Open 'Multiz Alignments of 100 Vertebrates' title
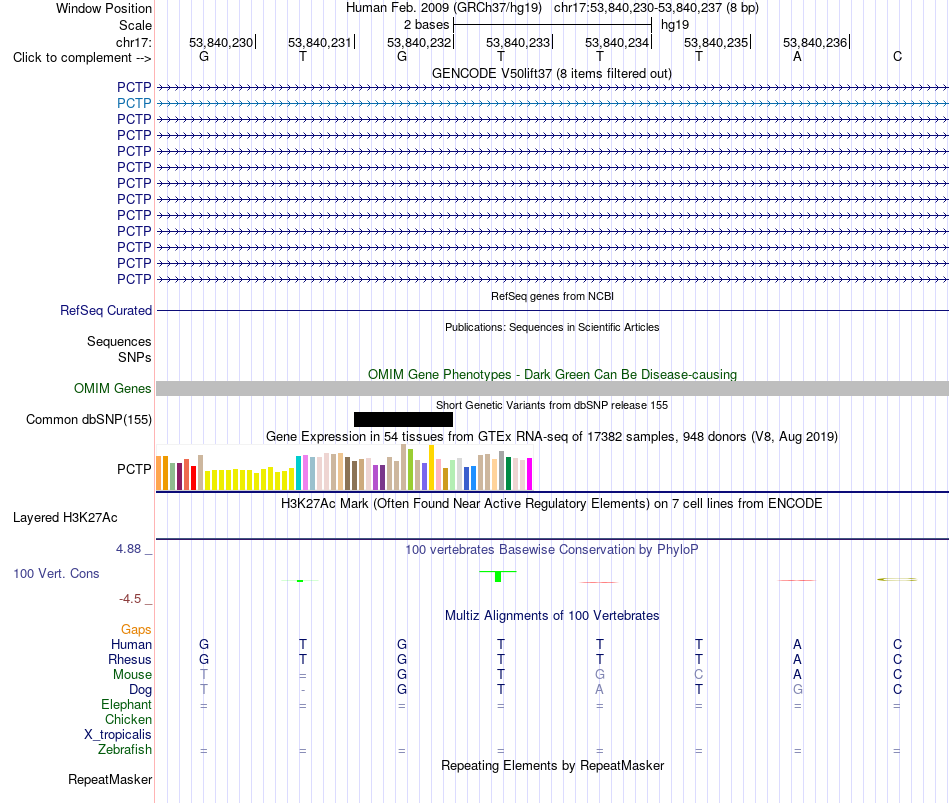The image size is (950, 803). (552, 616)
